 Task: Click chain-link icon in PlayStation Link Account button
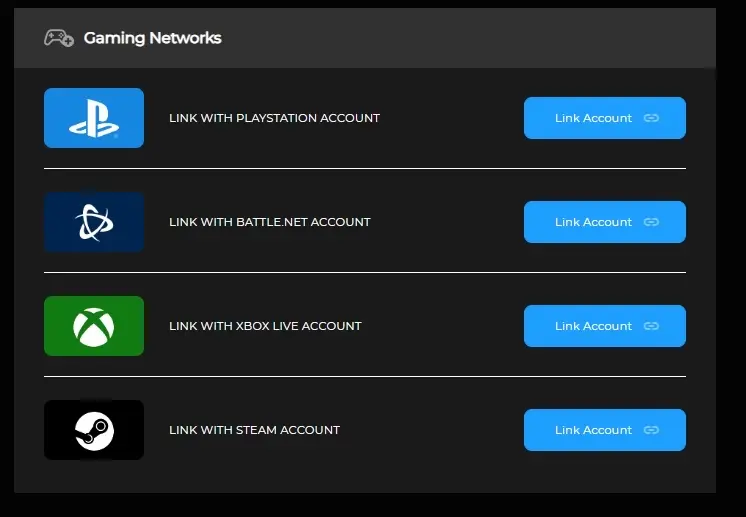click(x=651, y=118)
